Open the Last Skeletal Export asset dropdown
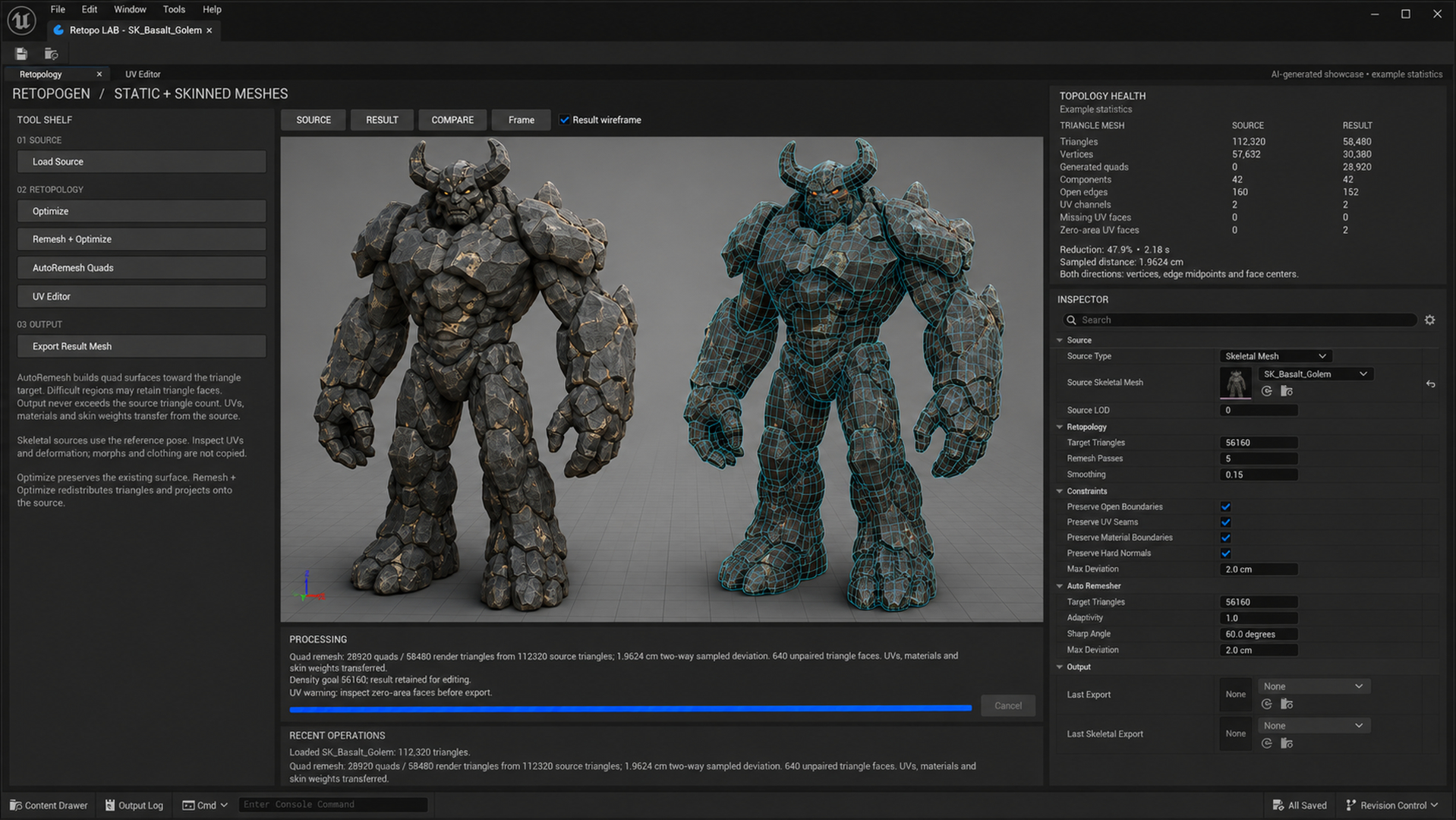The width and height of the screenshot is (1456, 820). point(1313,726)
